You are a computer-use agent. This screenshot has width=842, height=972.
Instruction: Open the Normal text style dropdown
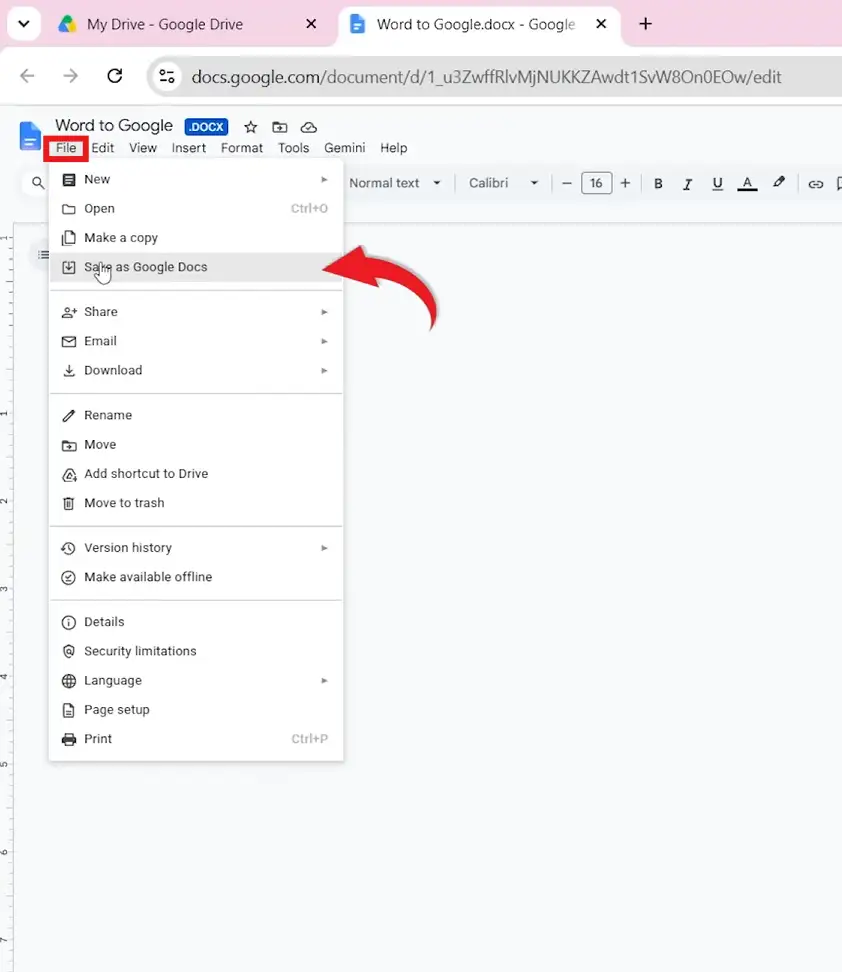[x=395, y=183]
